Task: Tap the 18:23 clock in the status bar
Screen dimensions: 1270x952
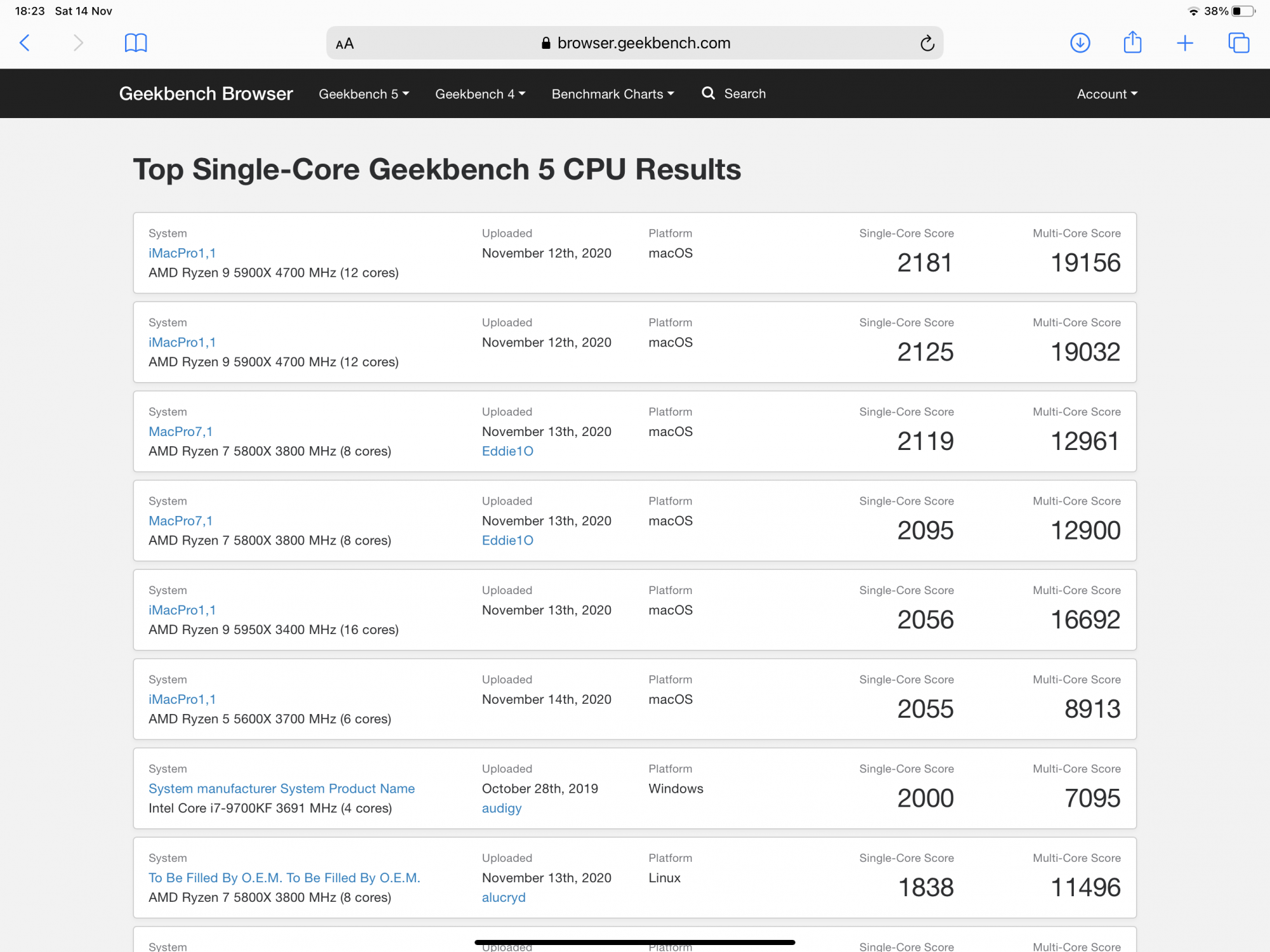Action: click(x=30, y=11)
